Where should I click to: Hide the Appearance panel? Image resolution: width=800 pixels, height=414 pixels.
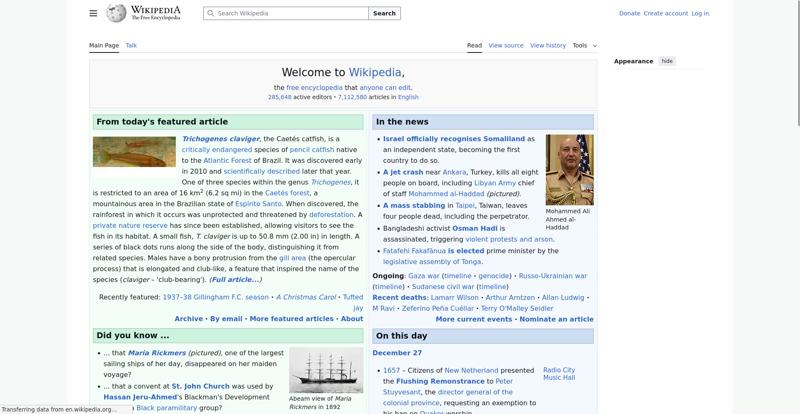click(667, 61)
